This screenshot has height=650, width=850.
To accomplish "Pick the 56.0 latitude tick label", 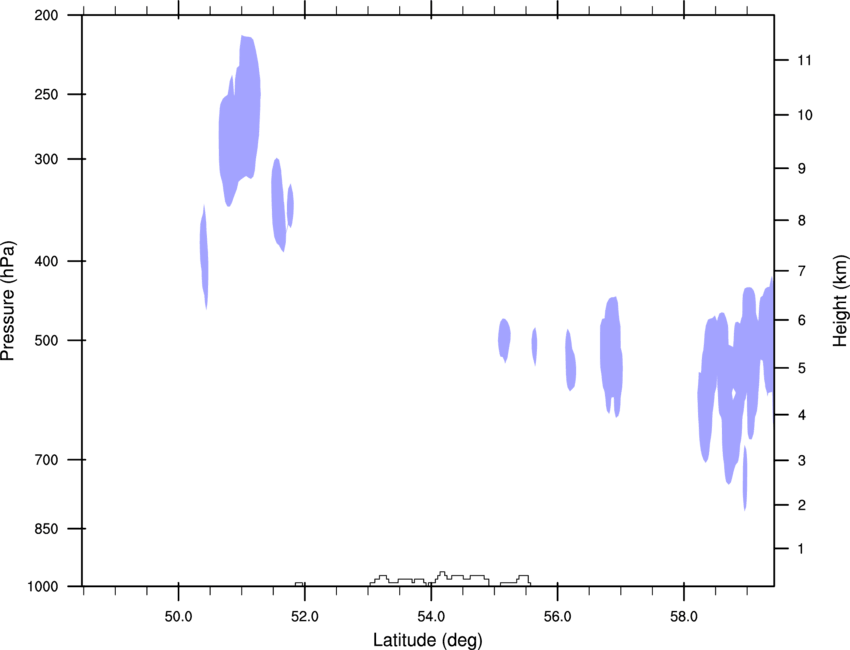I will [x=557, y=617].
